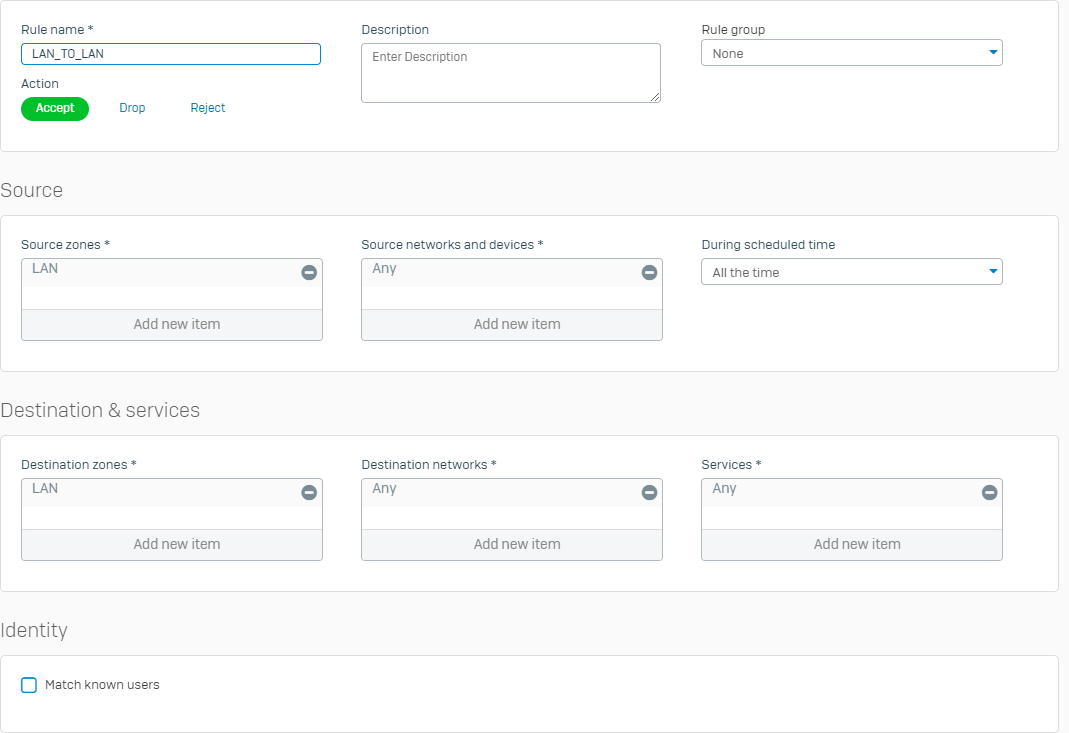Add new item to Destination zones
1069x733 pixels.
point(172,544)
